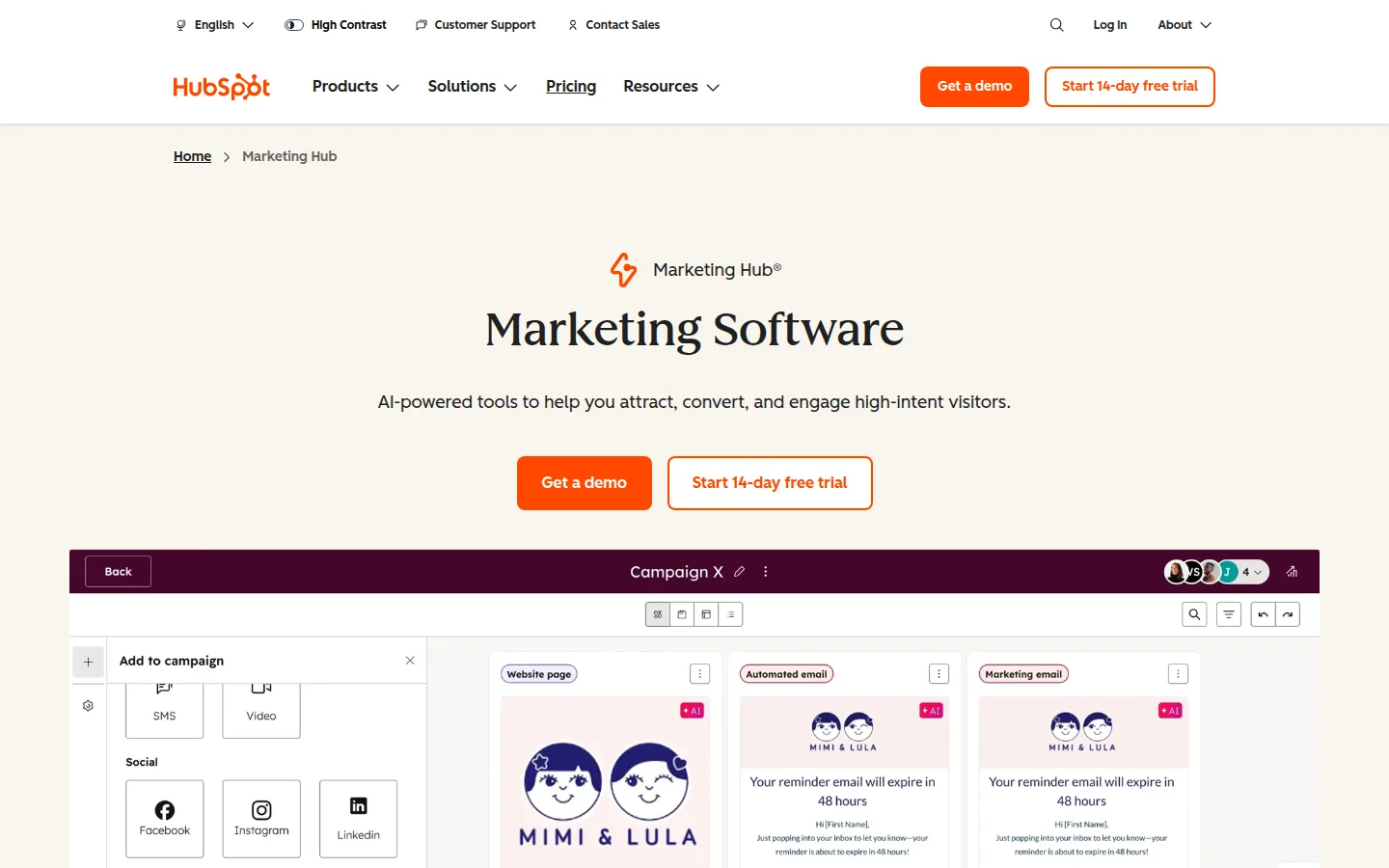Image resolution: width=1389 pixels, height=868 pixels.
Task: Expand the Products menu
Action: coord(356,87)
